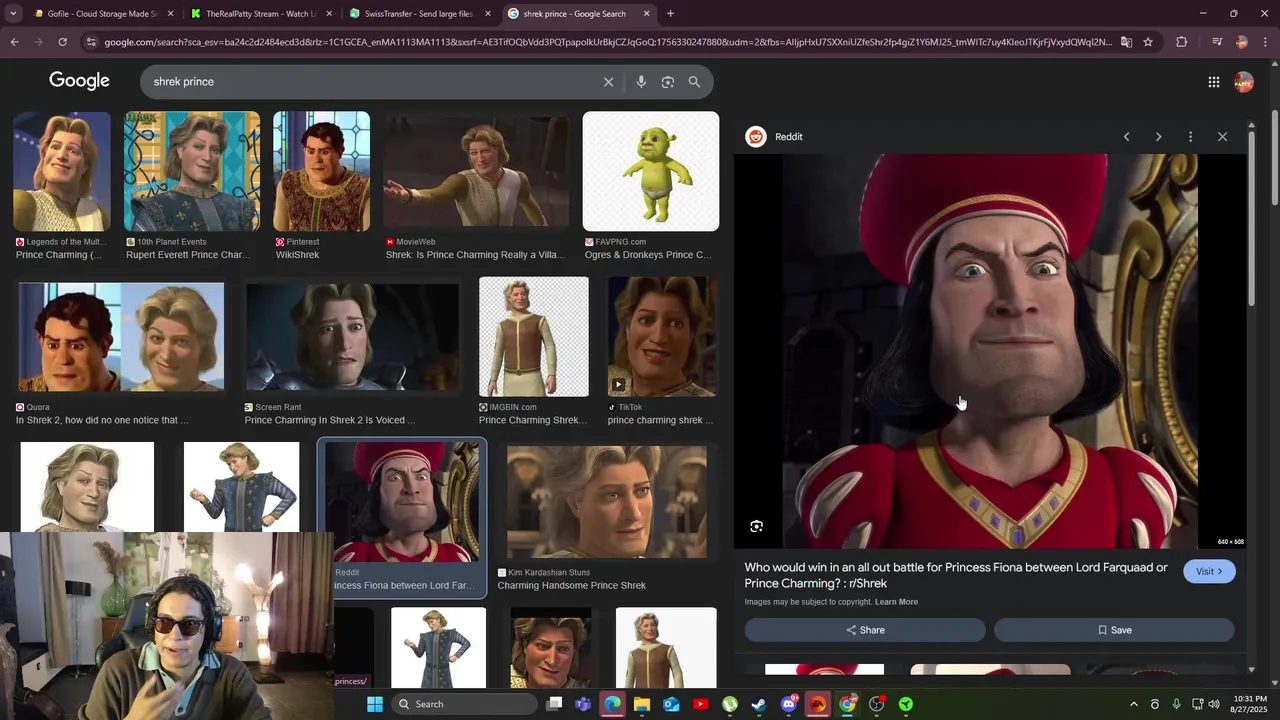
Task: Open Microsoft Edge from taskbar
Action: (612, 704)
